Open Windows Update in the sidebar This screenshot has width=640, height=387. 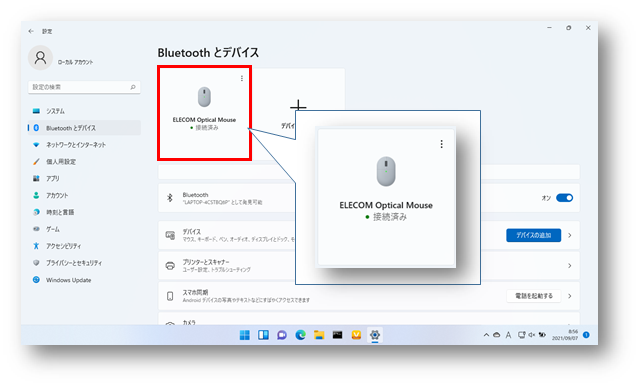pos(84,280)
